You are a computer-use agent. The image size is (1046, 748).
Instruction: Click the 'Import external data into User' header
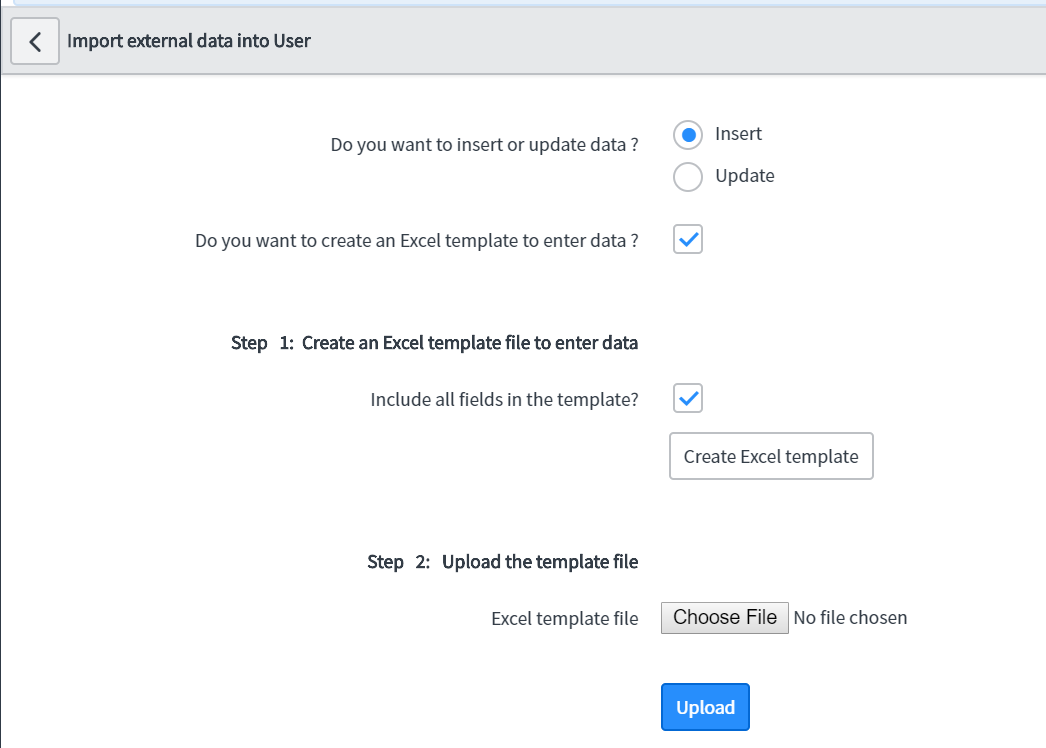point(189,40)
